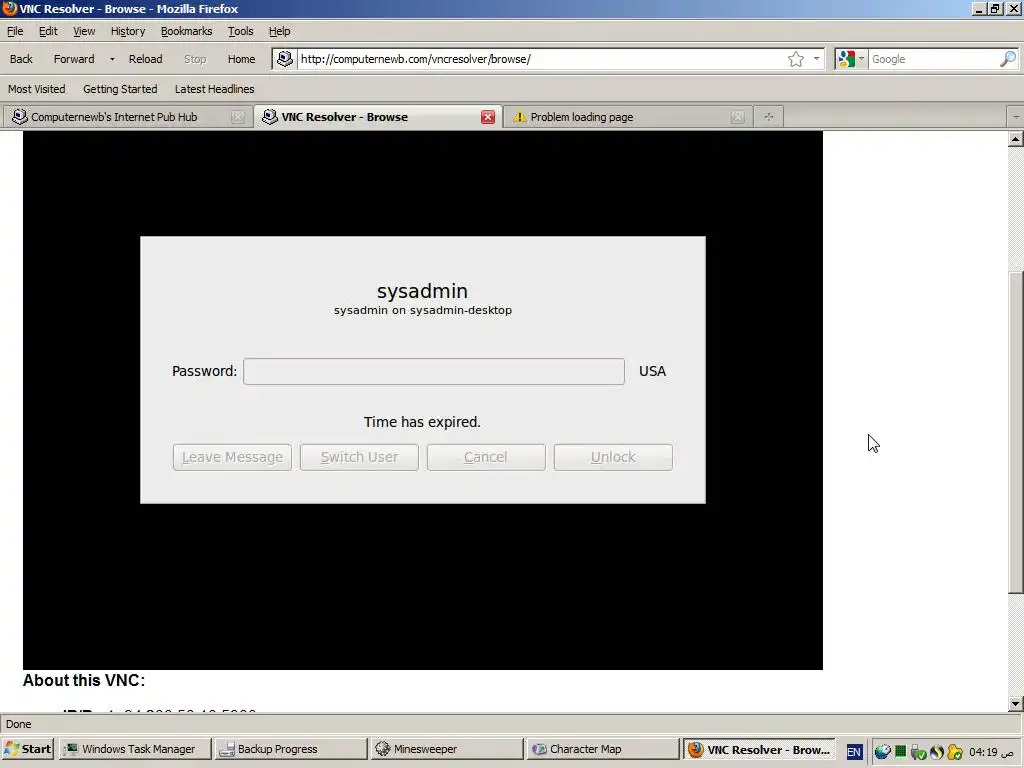Open the Getting Started bookmark
This screenshot has width=1024, height=768.
point(120,89)
